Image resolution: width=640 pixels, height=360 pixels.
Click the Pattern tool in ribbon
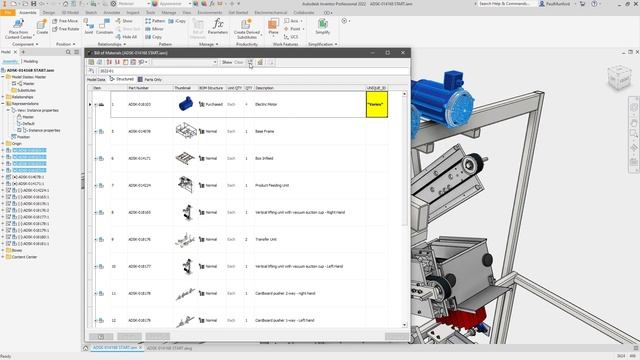pos(155,21)
